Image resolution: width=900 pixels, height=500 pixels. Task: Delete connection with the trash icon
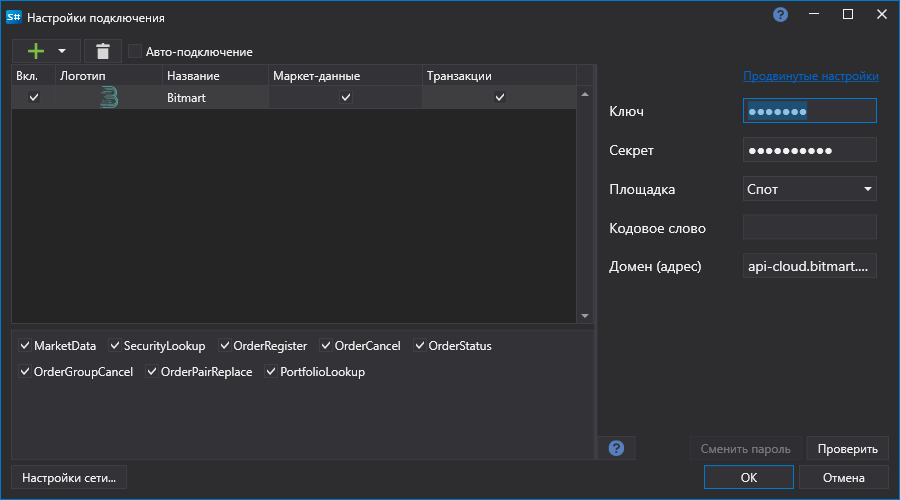click(103, 51)
